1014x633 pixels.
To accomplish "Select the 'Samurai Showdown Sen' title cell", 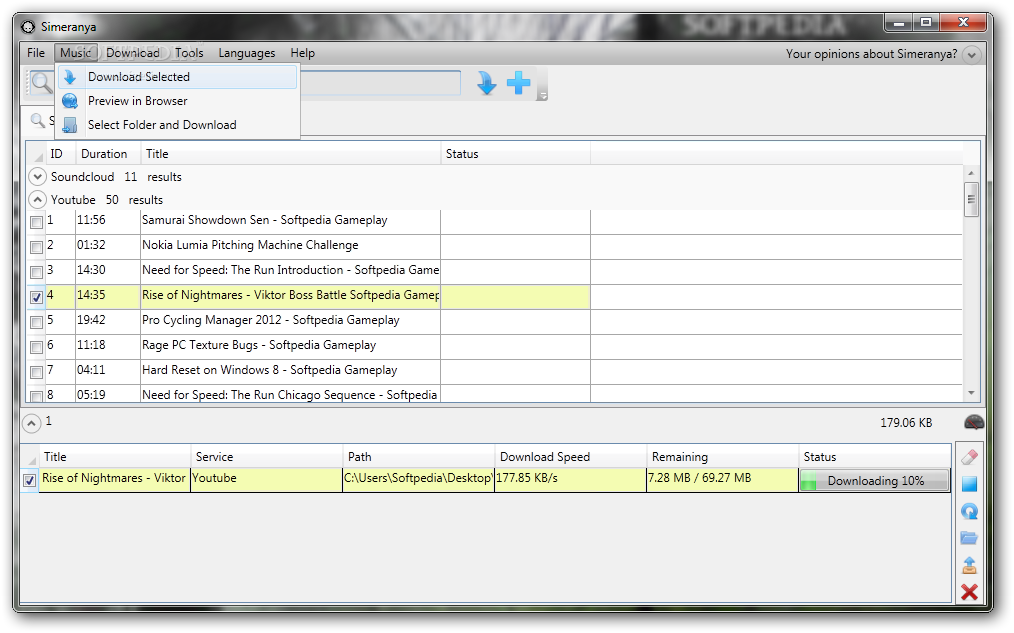I will coord(290,220).
